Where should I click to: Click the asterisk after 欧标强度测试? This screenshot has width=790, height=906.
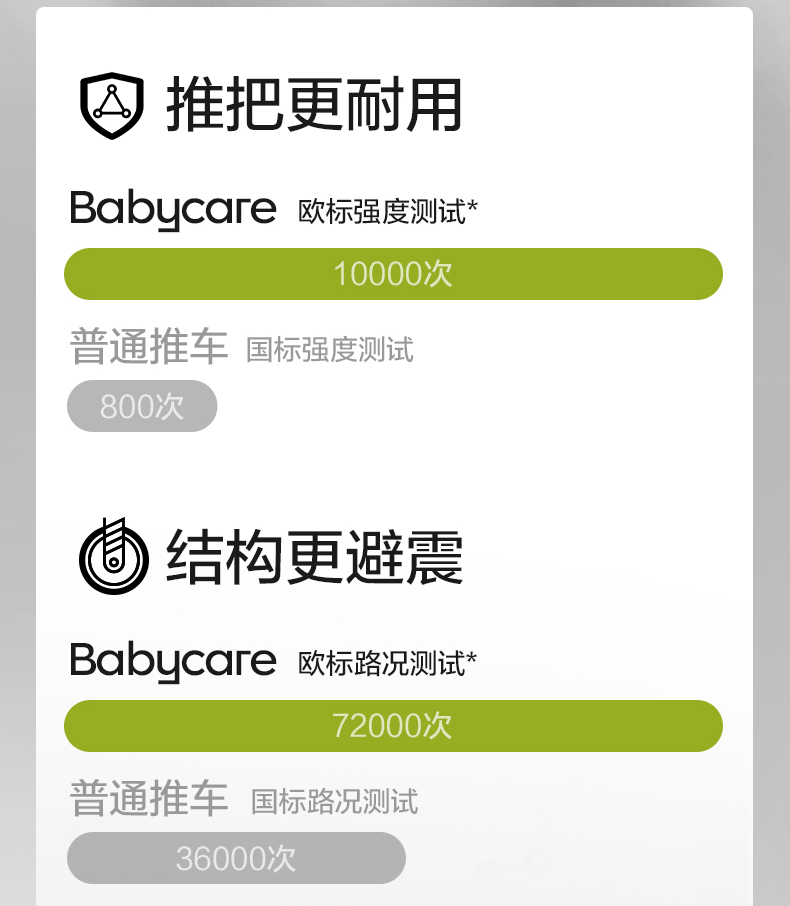coord(473,206)
